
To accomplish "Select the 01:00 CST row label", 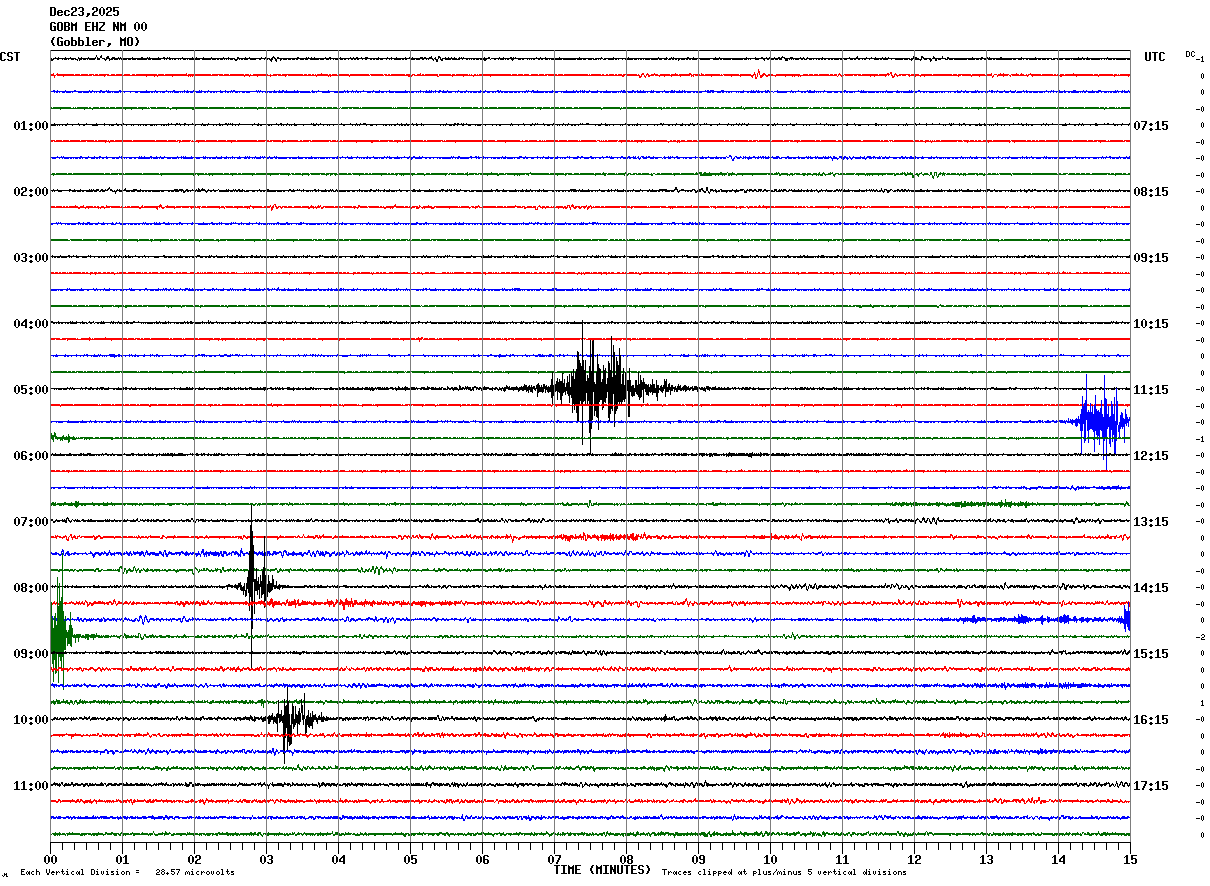I will 31,126.
